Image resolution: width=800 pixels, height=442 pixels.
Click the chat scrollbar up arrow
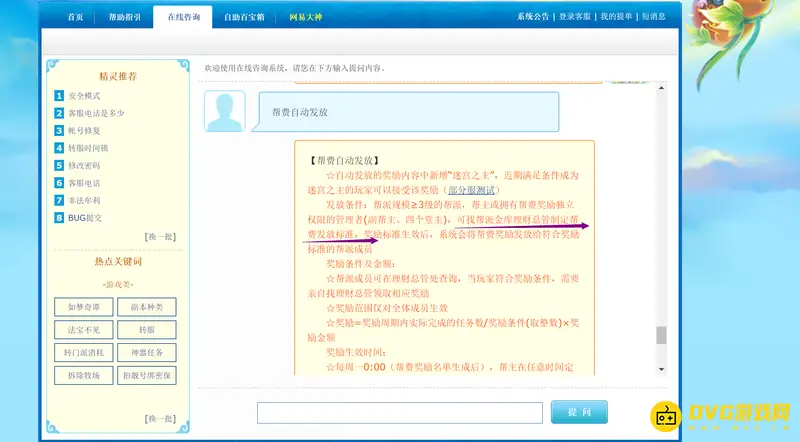coord(661,88)
